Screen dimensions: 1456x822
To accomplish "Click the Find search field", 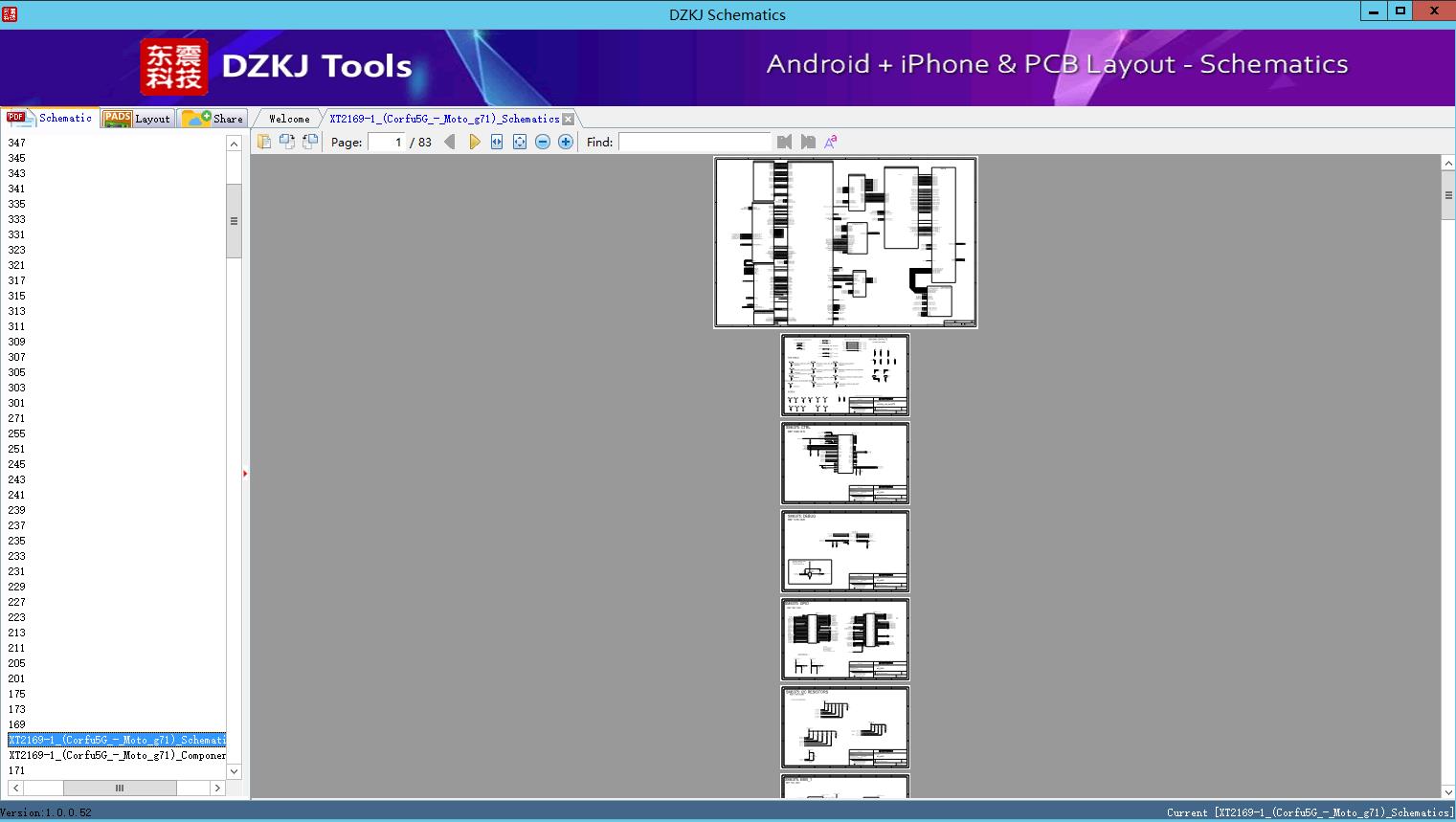I will (x=694, y=142).
